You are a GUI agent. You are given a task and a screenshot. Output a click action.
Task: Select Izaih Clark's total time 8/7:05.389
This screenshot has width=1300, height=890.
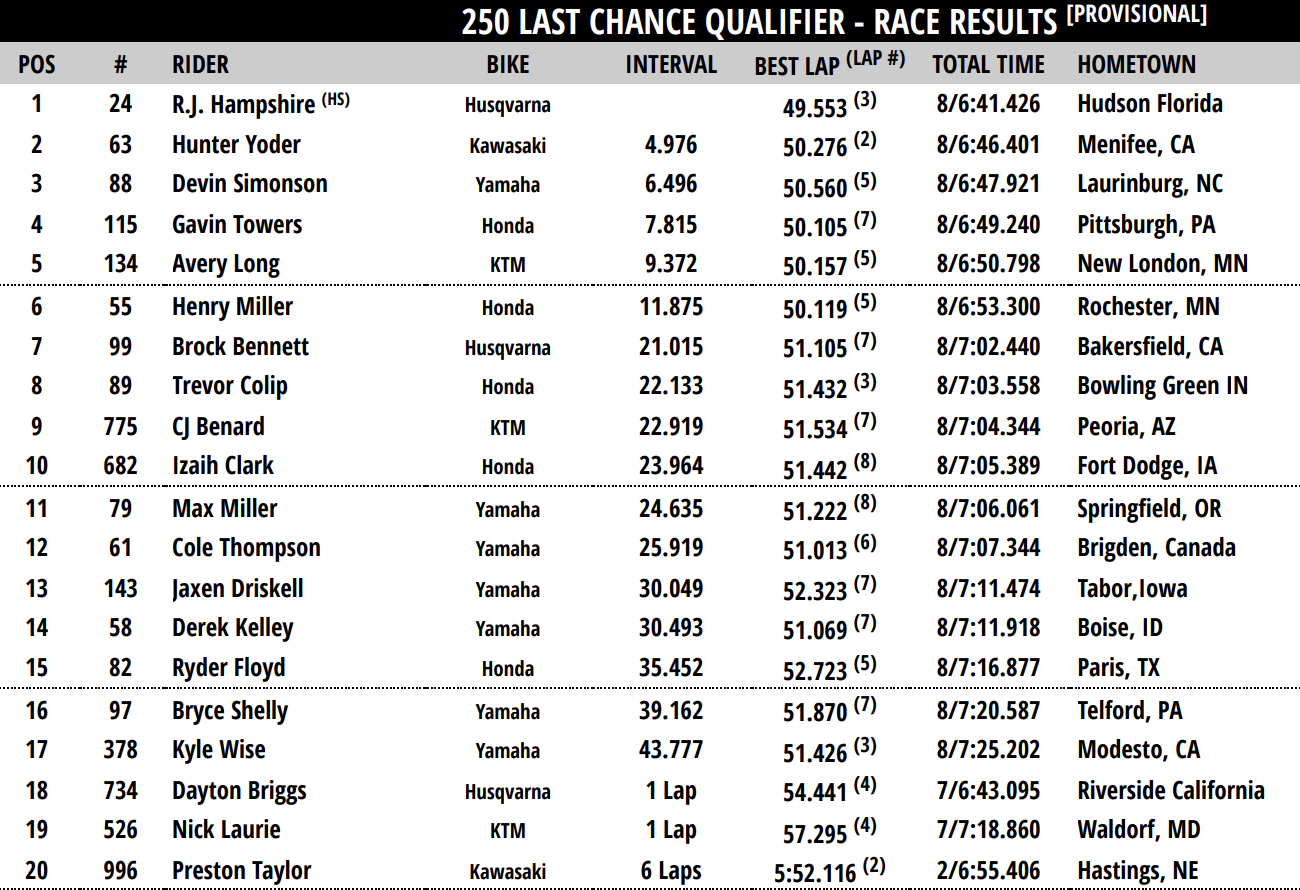(x=988, y=466)
